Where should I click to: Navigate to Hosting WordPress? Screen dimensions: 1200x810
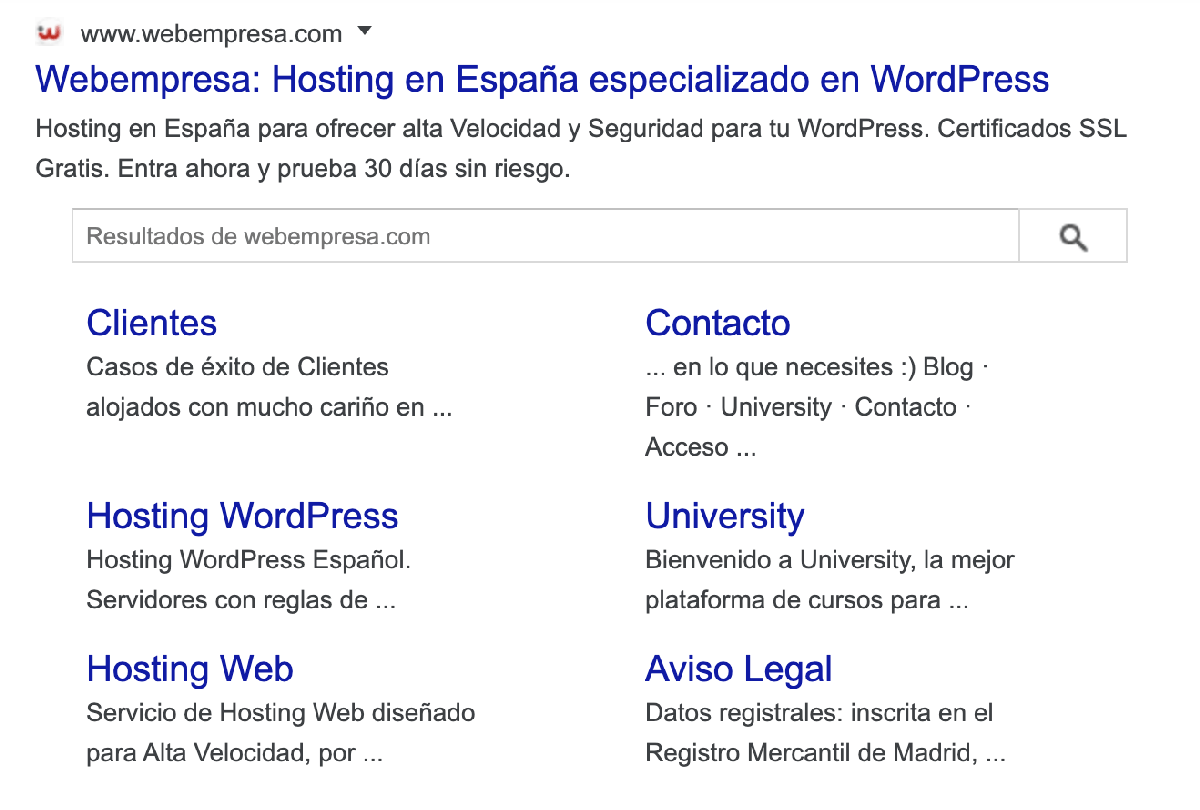pyautogui.click(x=243, y=516)
